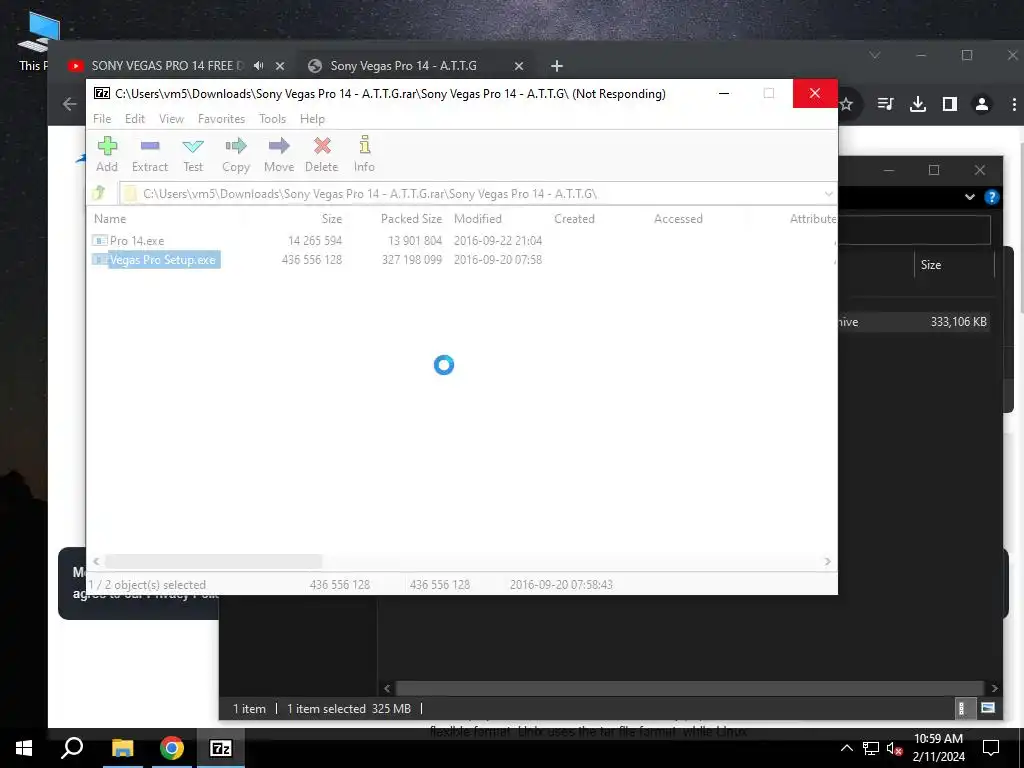The height and width of the screenshot is (768, 1024).
Task: Sort by the Accessed column header
Action: pyautogui.click(x=678, y=219)
